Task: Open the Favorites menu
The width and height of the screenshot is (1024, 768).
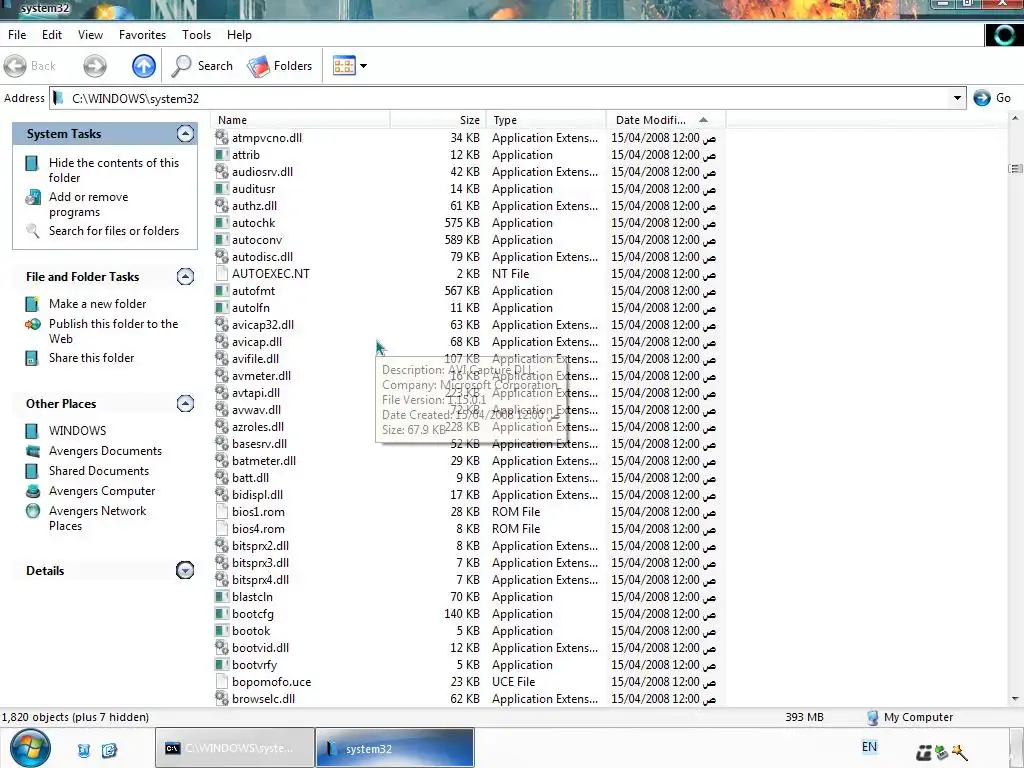Action: 142,35
